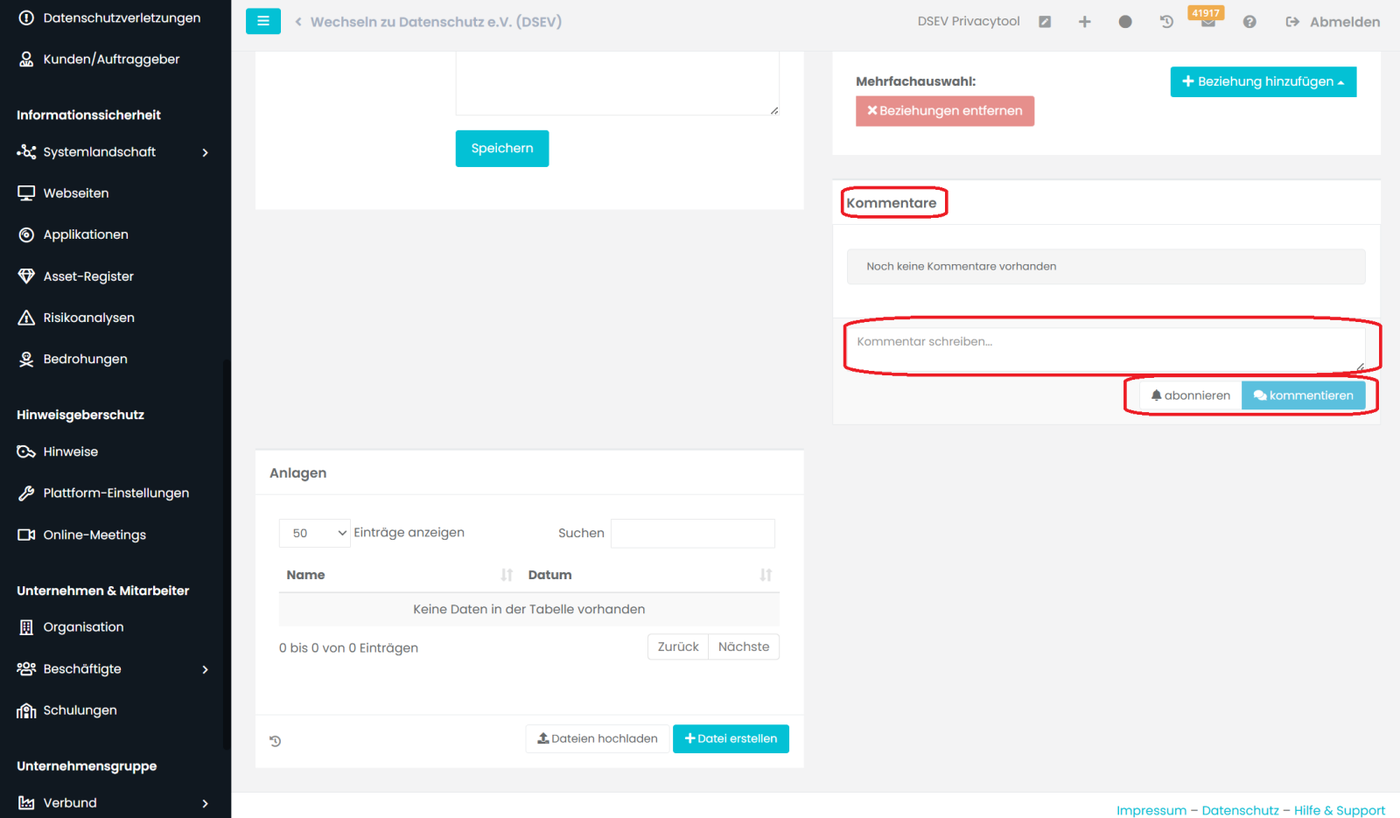Click the Kommentar schreiben text field
Screen dimensions: 1400x818
(1106, 350)
